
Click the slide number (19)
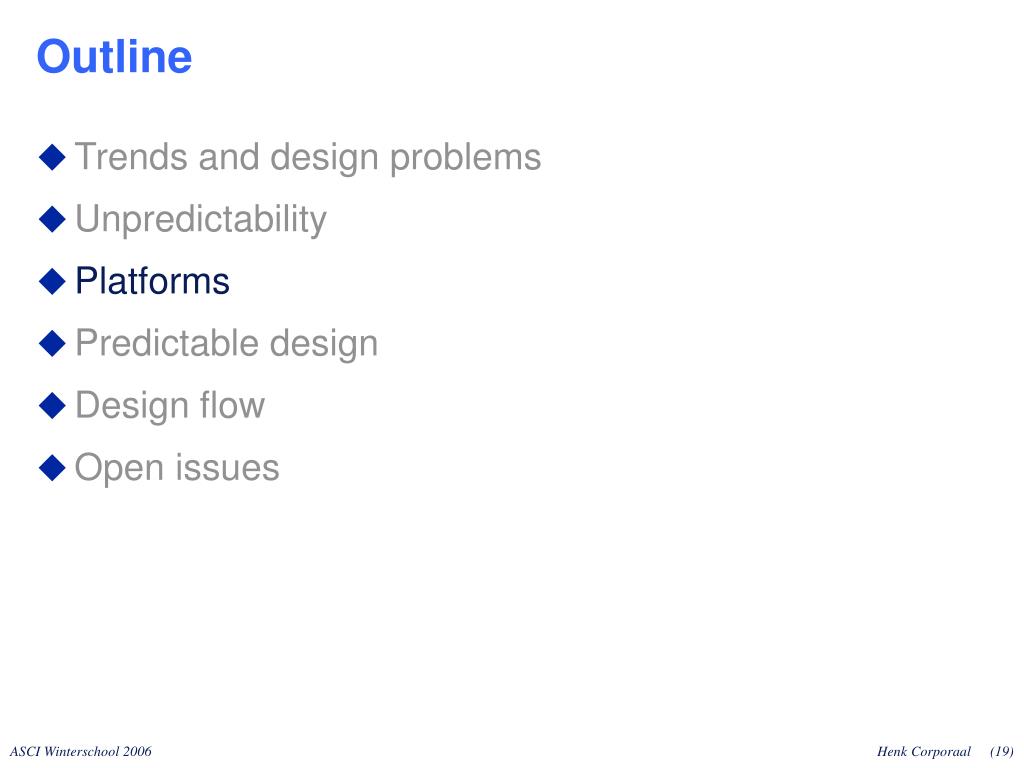coord(1002,752)
